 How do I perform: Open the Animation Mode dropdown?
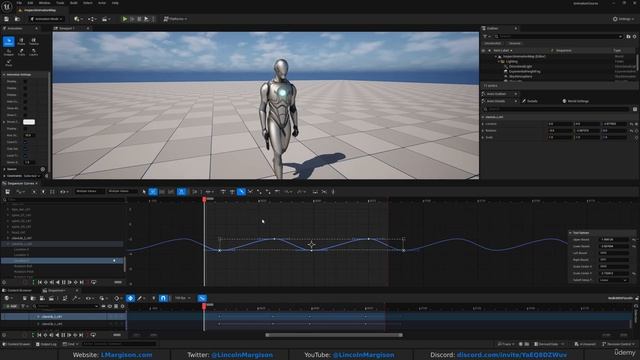(x=46, y=19)
